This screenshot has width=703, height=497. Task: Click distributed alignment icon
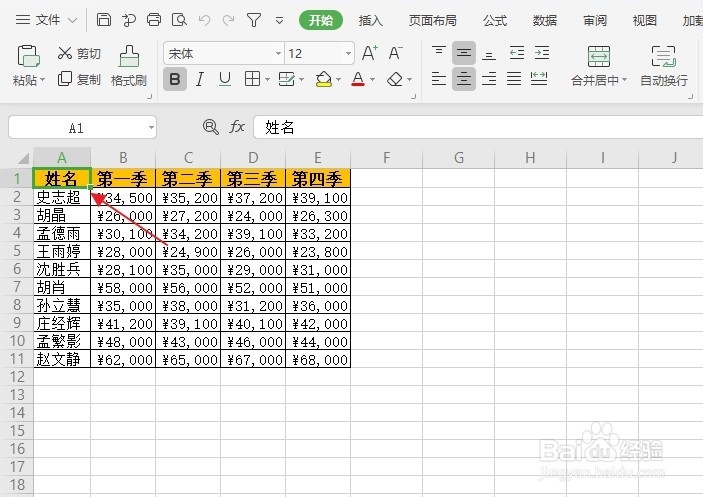[x=539, y=79]
